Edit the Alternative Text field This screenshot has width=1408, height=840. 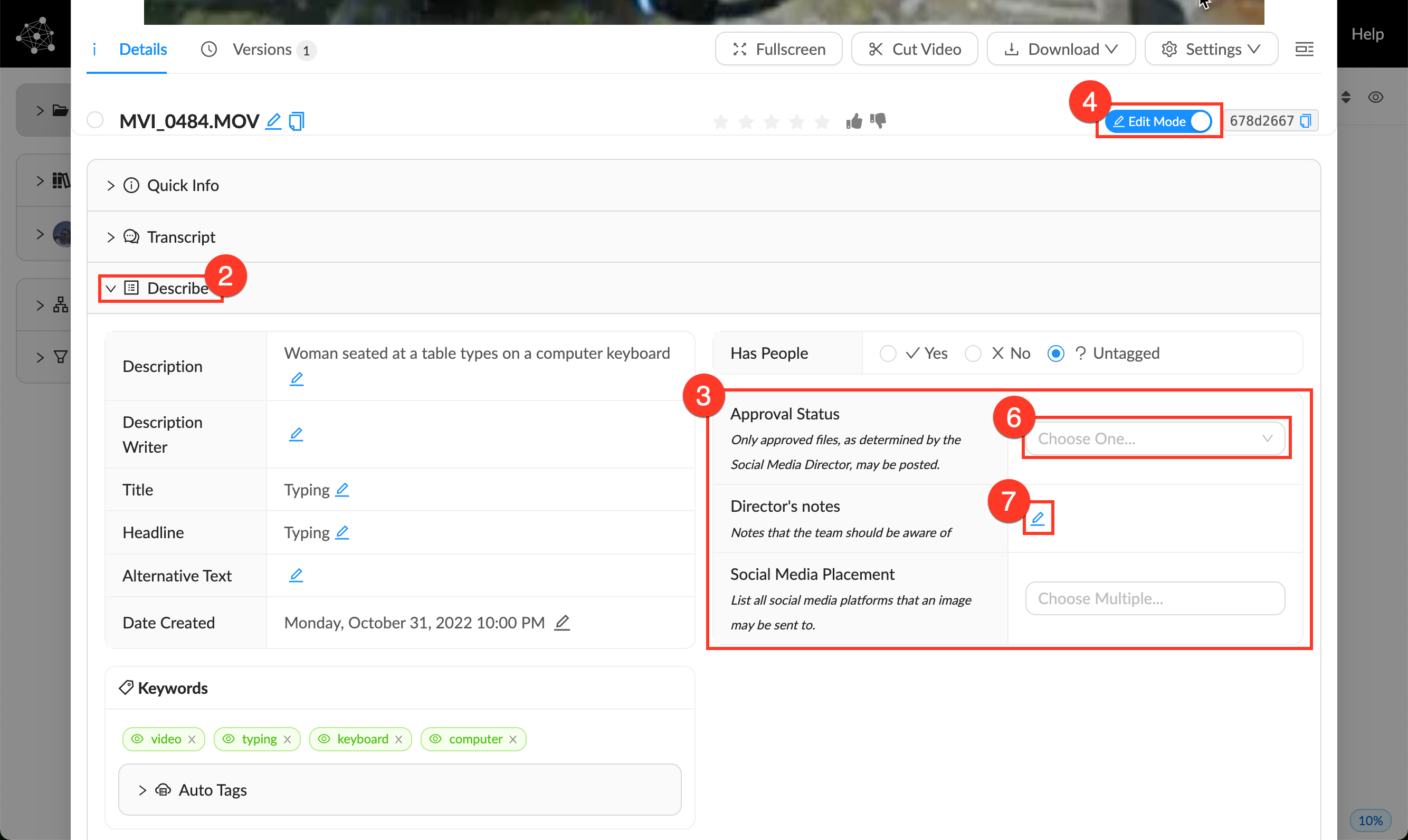click(296, 575)
